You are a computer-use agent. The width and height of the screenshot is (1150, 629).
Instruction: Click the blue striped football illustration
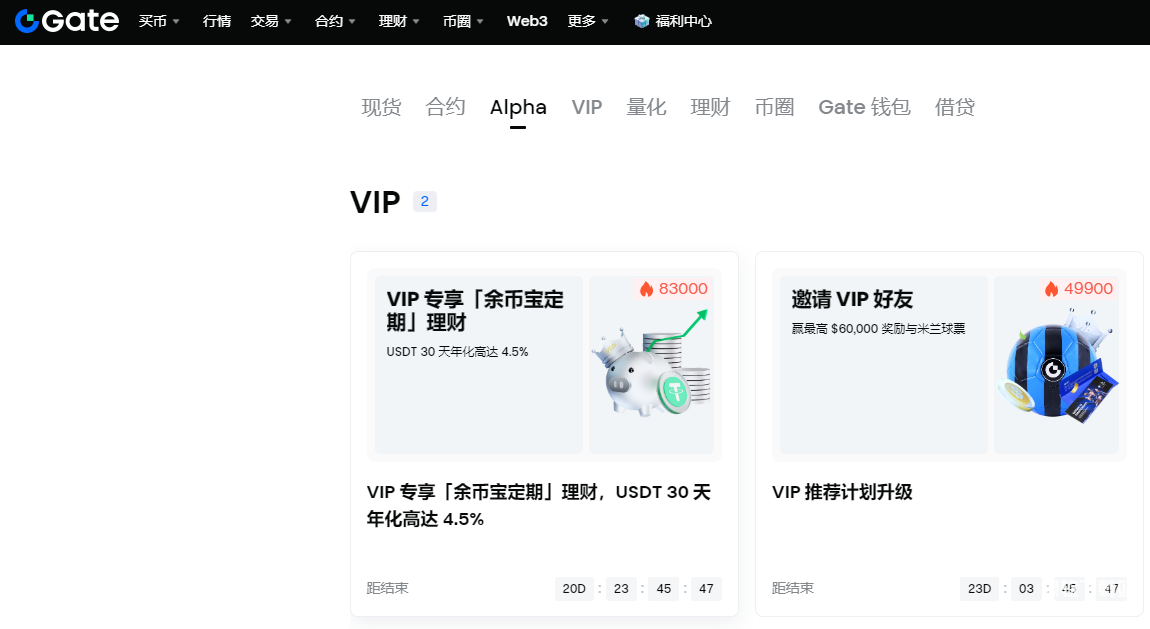pos(1055,370)
